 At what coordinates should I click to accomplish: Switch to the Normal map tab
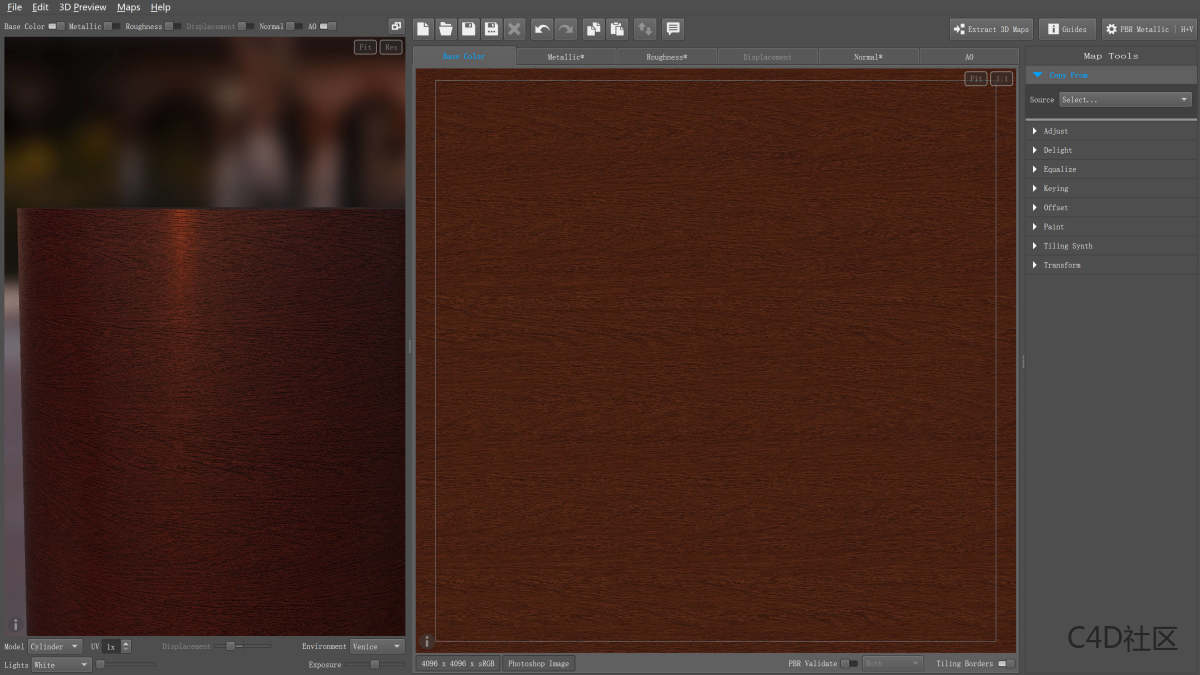pos(868,57)
